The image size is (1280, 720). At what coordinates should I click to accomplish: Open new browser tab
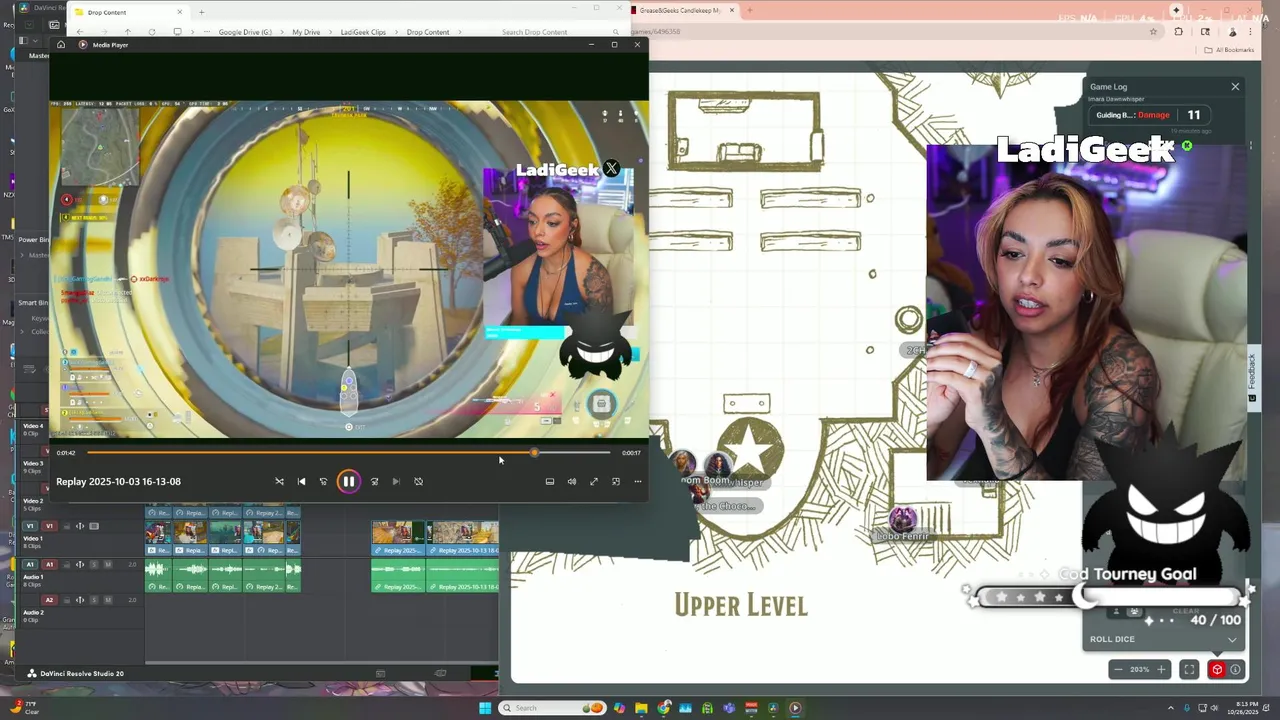coord(750,10)
